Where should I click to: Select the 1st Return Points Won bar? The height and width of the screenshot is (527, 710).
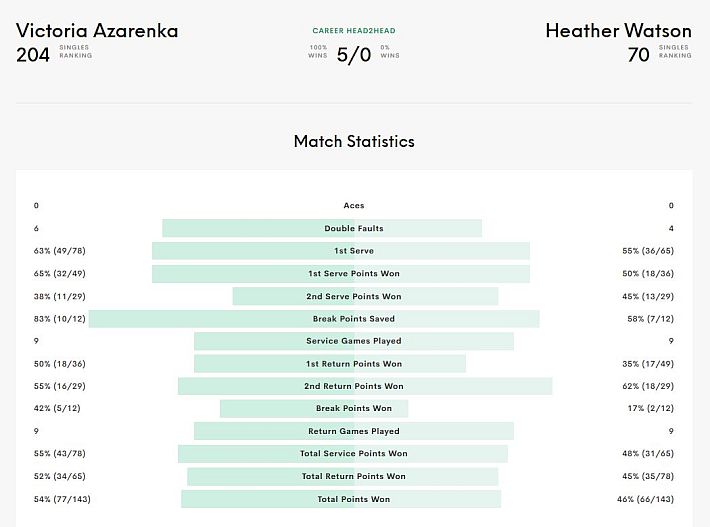(x=330, y=364)
